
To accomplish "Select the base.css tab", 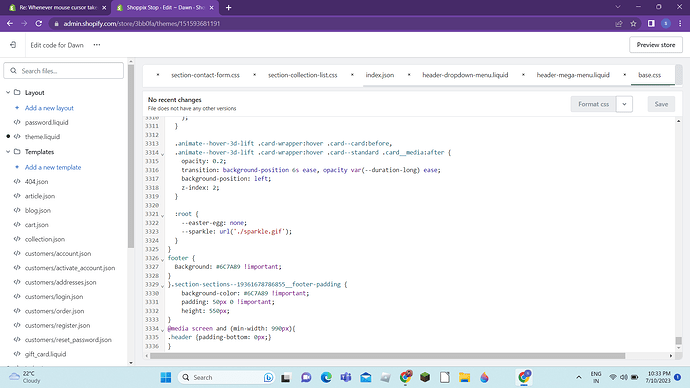I will 650,75.
